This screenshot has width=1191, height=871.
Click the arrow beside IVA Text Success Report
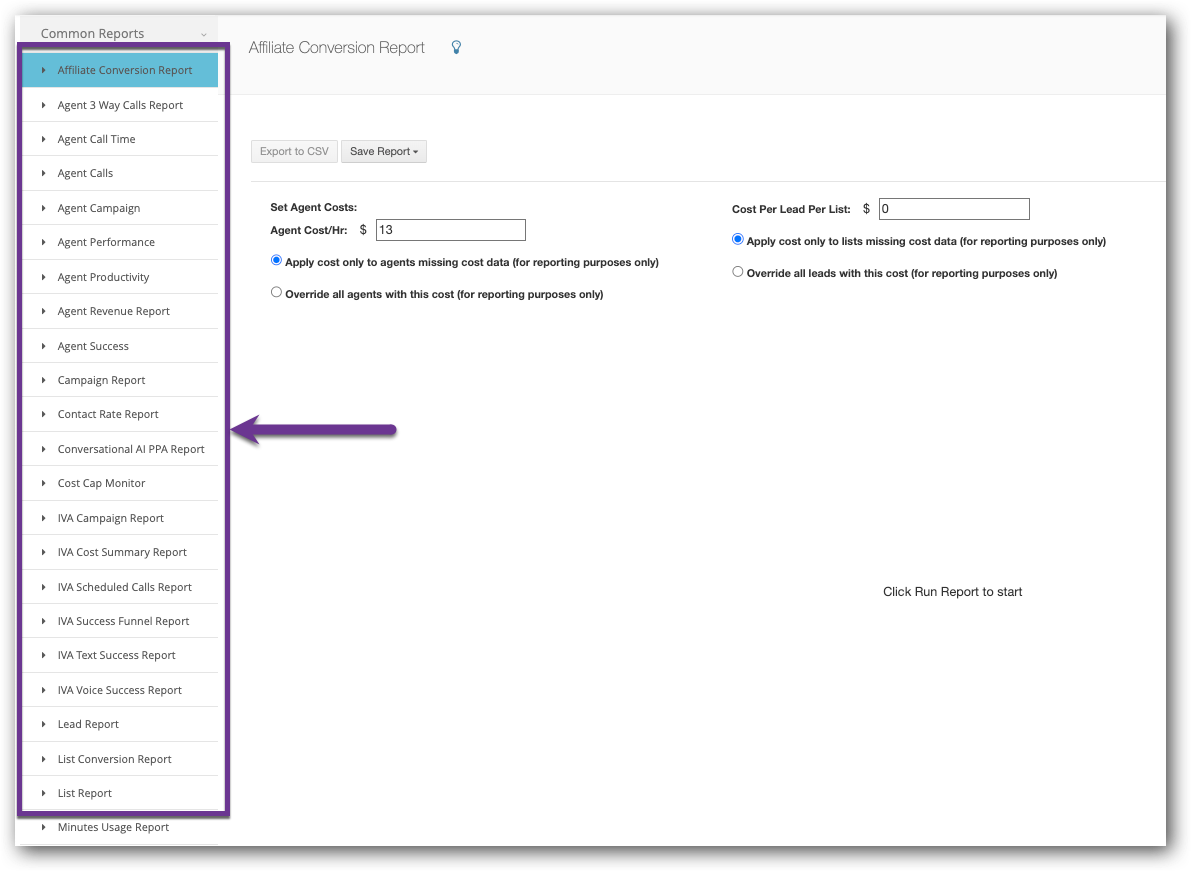43,655
